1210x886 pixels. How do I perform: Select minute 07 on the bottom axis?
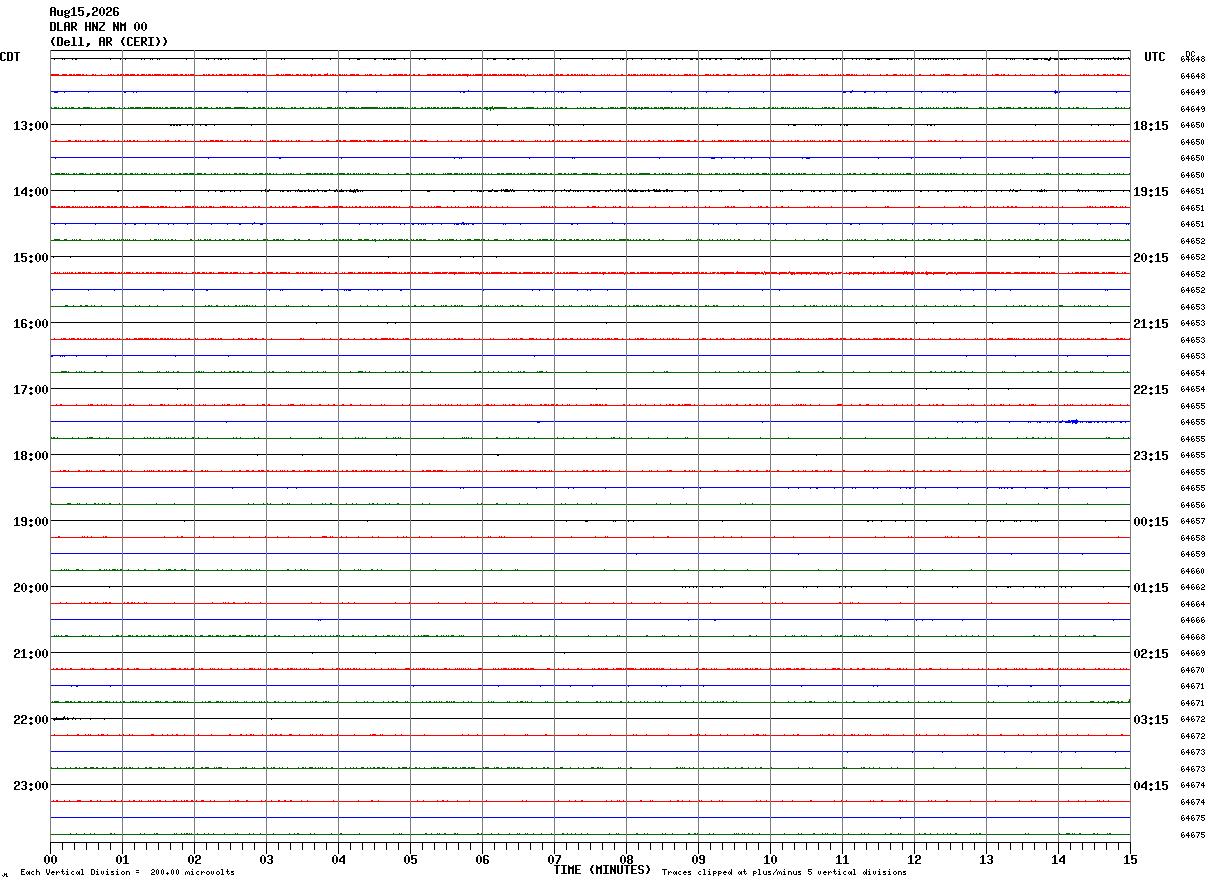pos(554,859)
